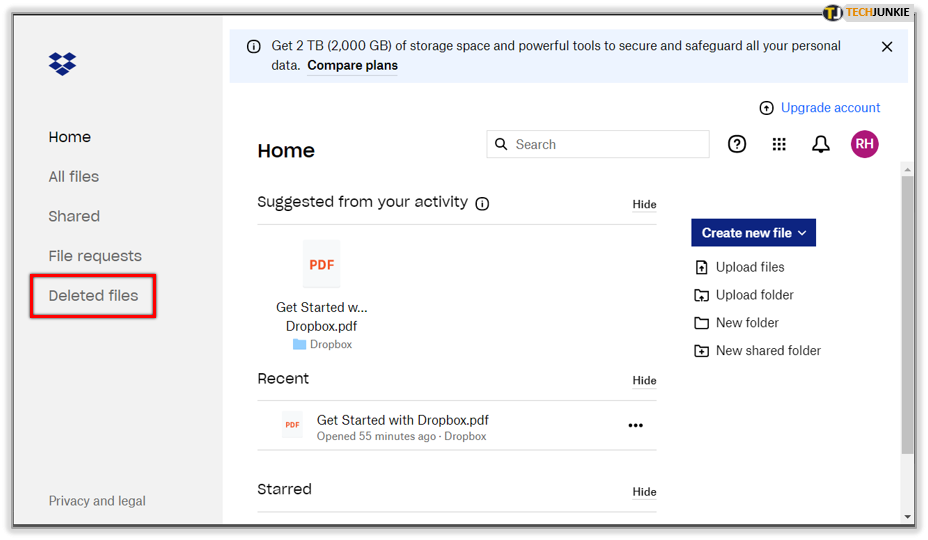
Task: Open the help question mark icon
Action: point(737,144)
